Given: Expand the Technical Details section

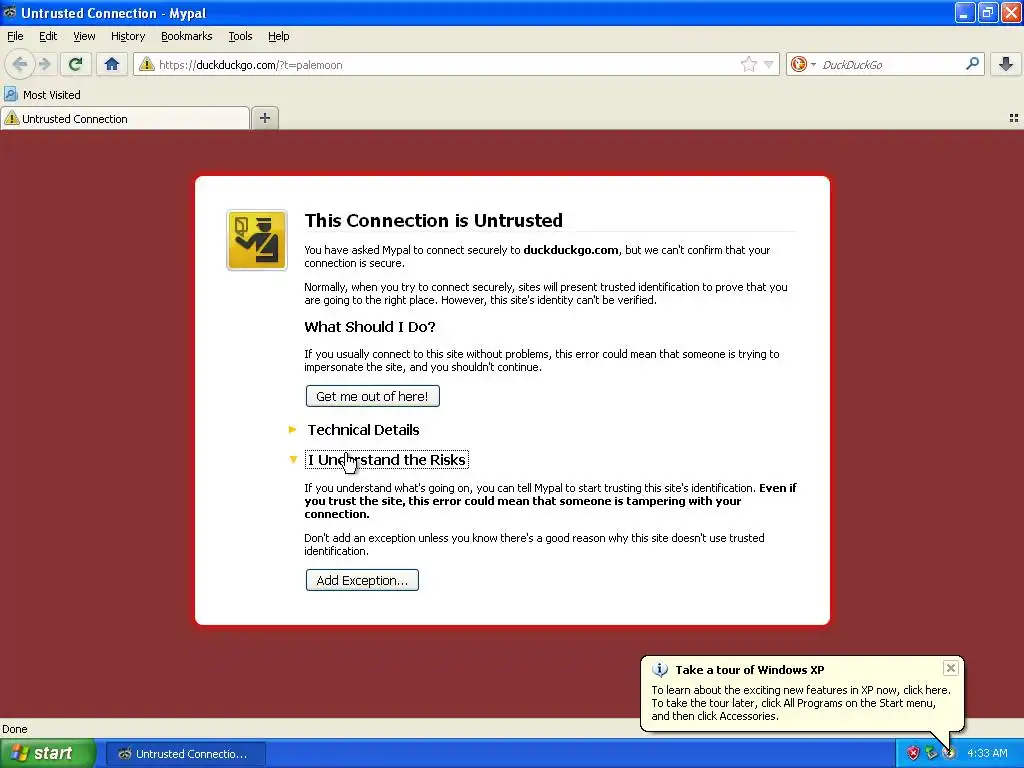Looking at the screenshot, I should point(363,430).
